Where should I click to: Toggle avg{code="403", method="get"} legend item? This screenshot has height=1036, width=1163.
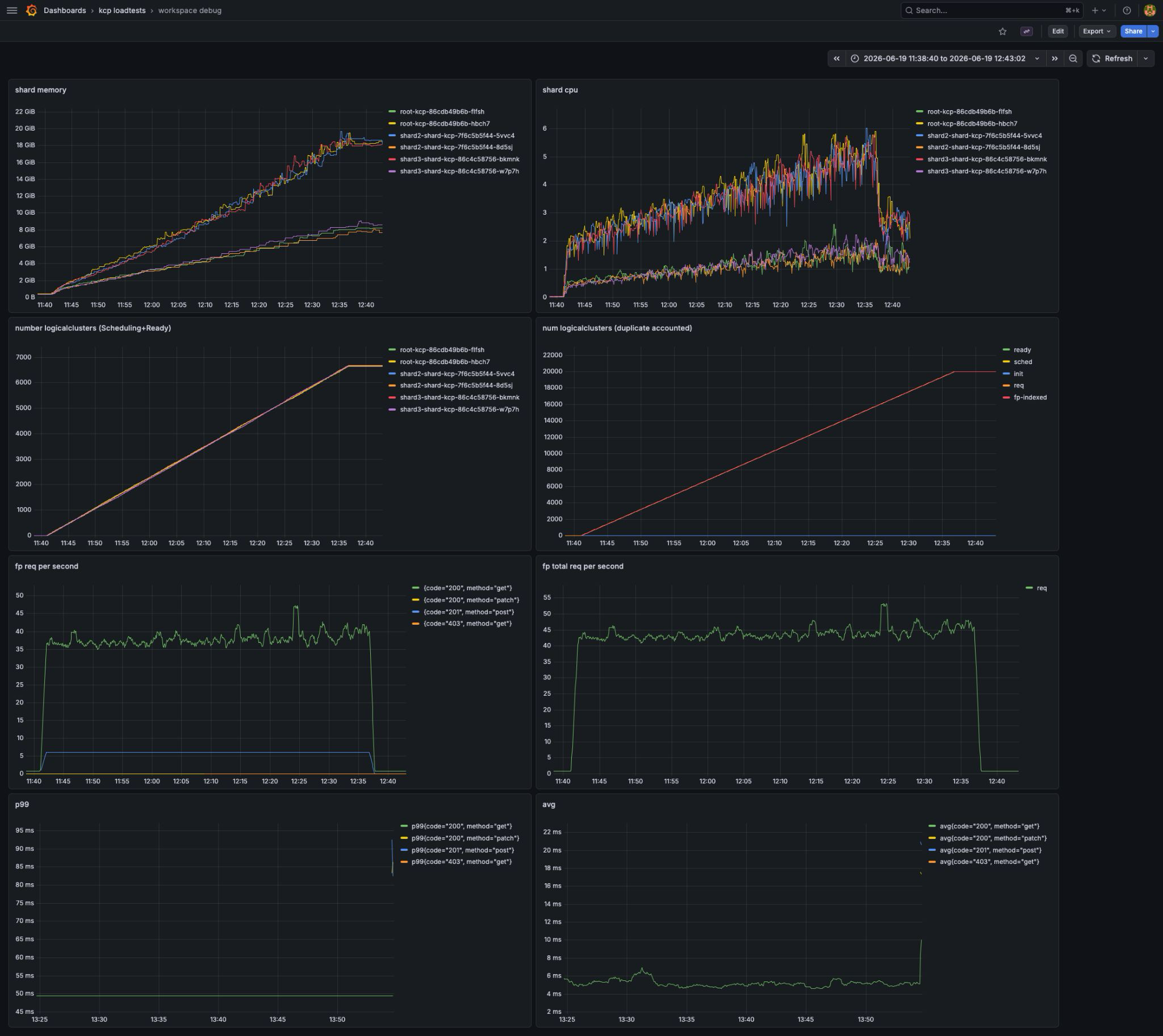989,862
